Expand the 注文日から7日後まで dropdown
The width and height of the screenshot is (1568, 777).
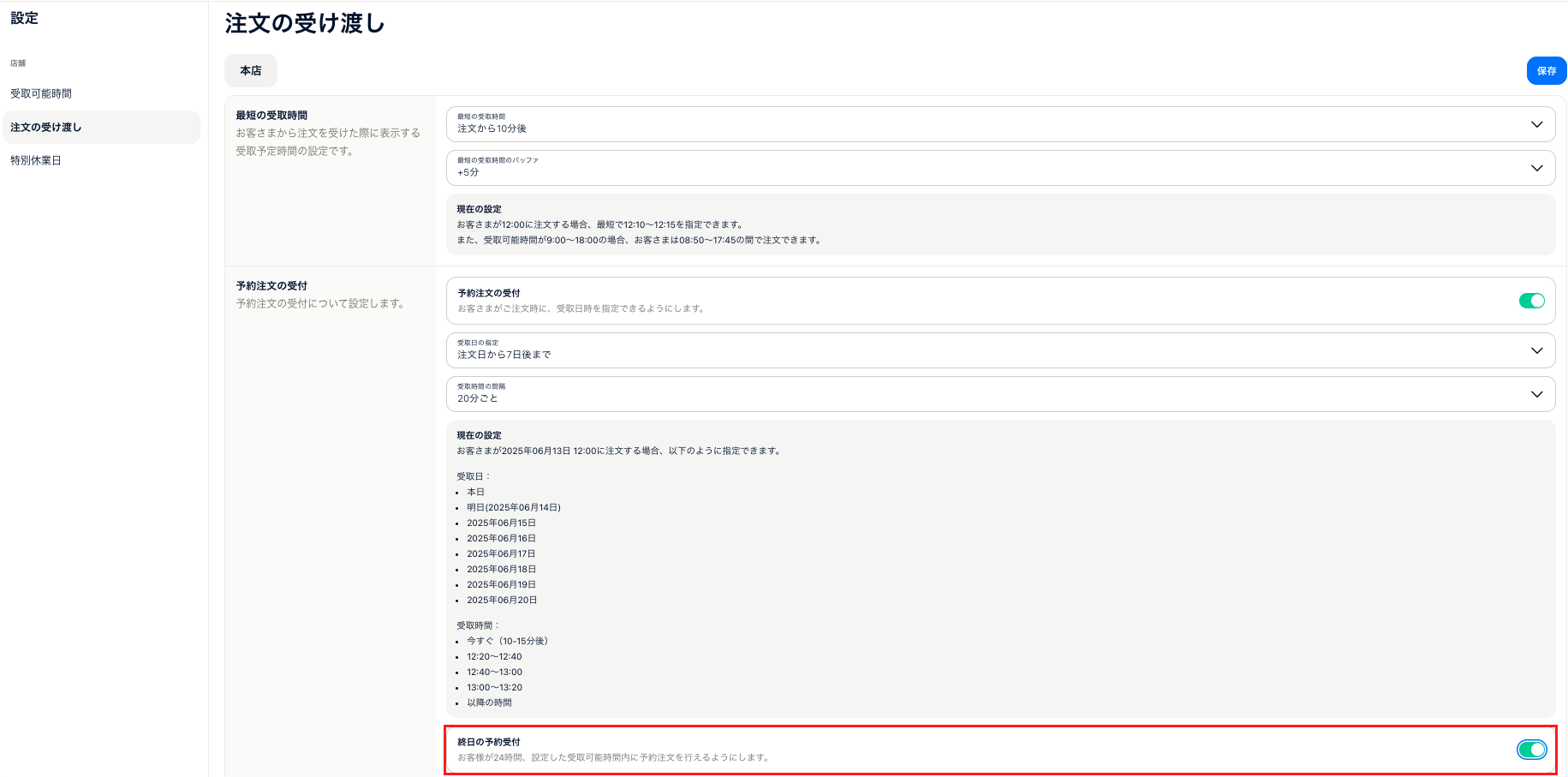tap(985, 350)
